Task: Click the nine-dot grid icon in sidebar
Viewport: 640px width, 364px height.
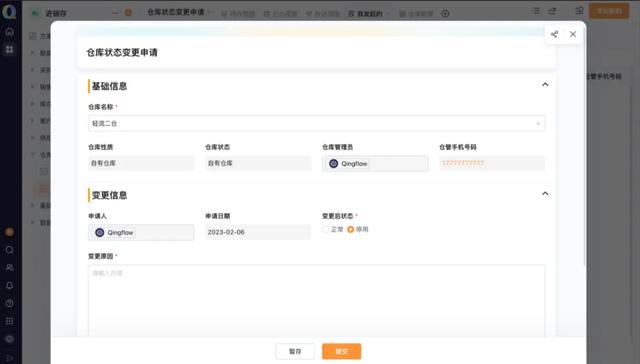Action: coord(9,321)
